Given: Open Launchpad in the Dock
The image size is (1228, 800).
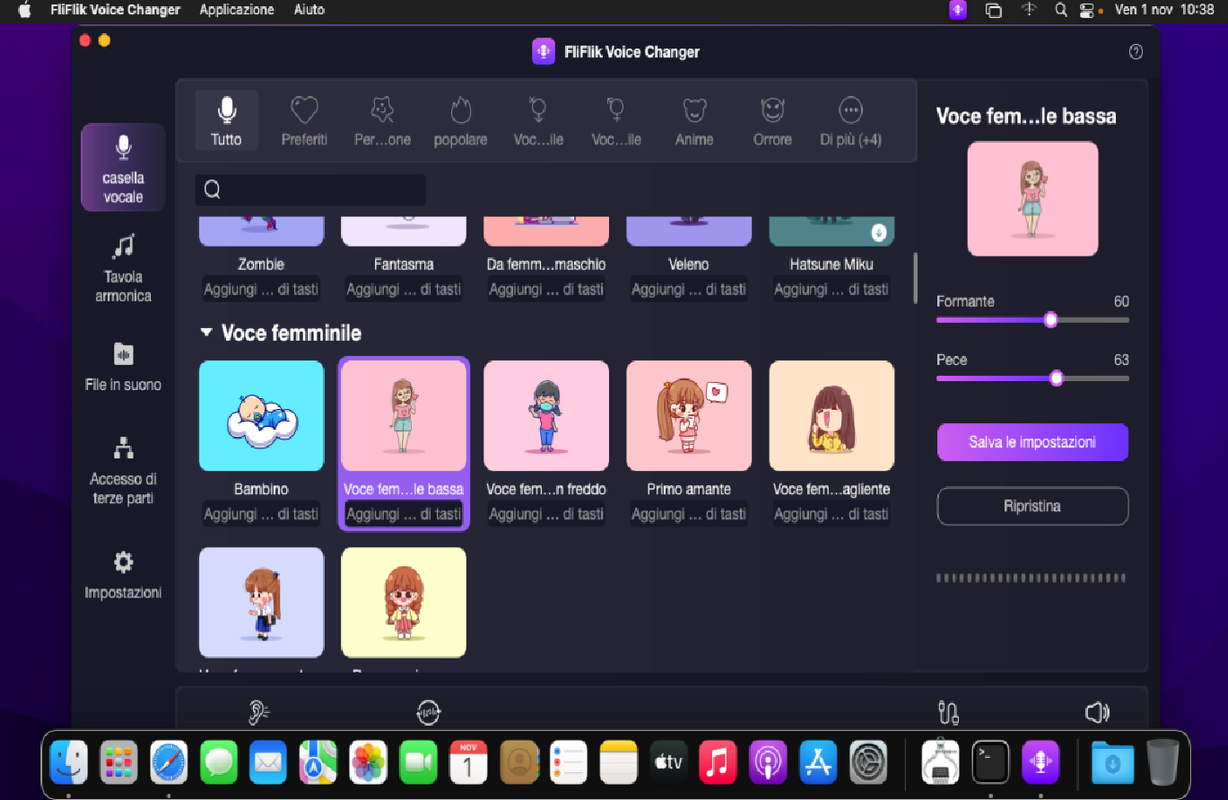Looking at the screenshot, I should point(119,764).
